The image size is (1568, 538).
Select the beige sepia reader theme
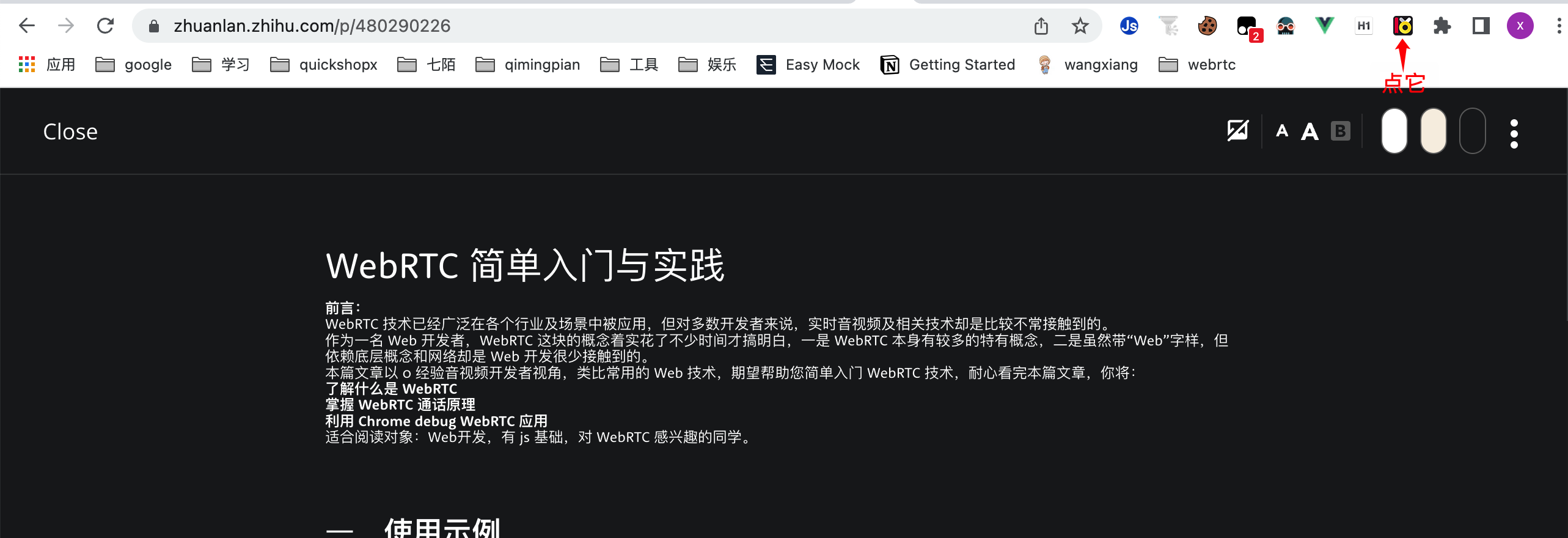pos(1434,131)
